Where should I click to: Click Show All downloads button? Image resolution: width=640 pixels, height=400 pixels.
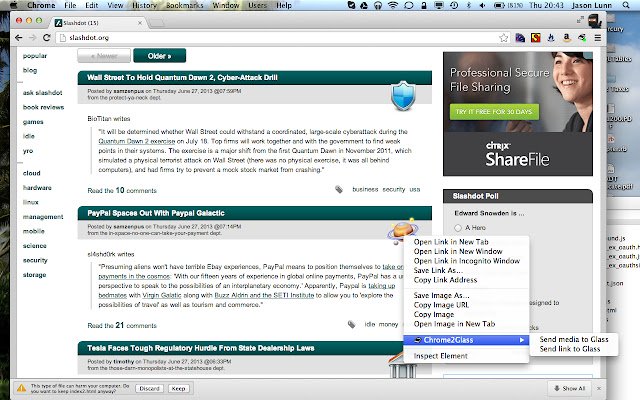pyautogui.click(x=569, y=388)
